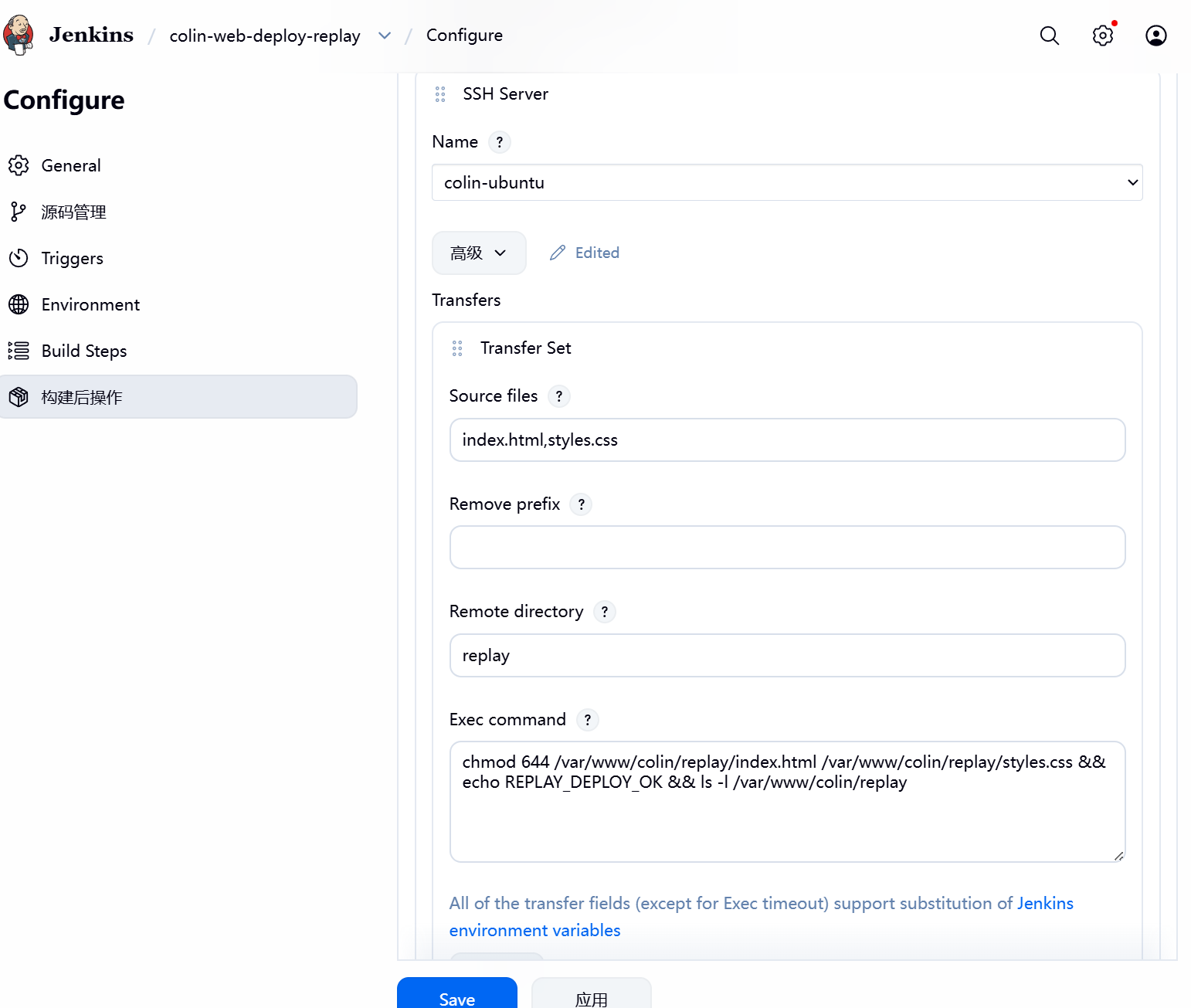This screenshot has height=1008, width=1191.
Task: Show help for Remote directory
Action: pos(605,612)
